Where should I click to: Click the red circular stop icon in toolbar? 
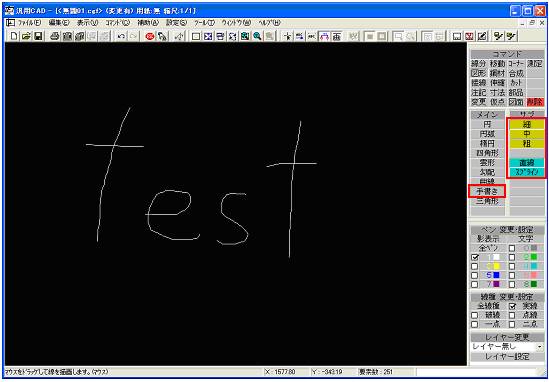click(x=150, y=36)
